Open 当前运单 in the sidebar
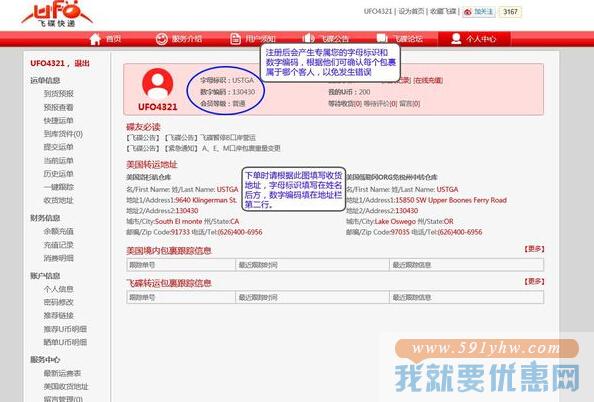This screenshot has width=594, height=402. [58, 161]
